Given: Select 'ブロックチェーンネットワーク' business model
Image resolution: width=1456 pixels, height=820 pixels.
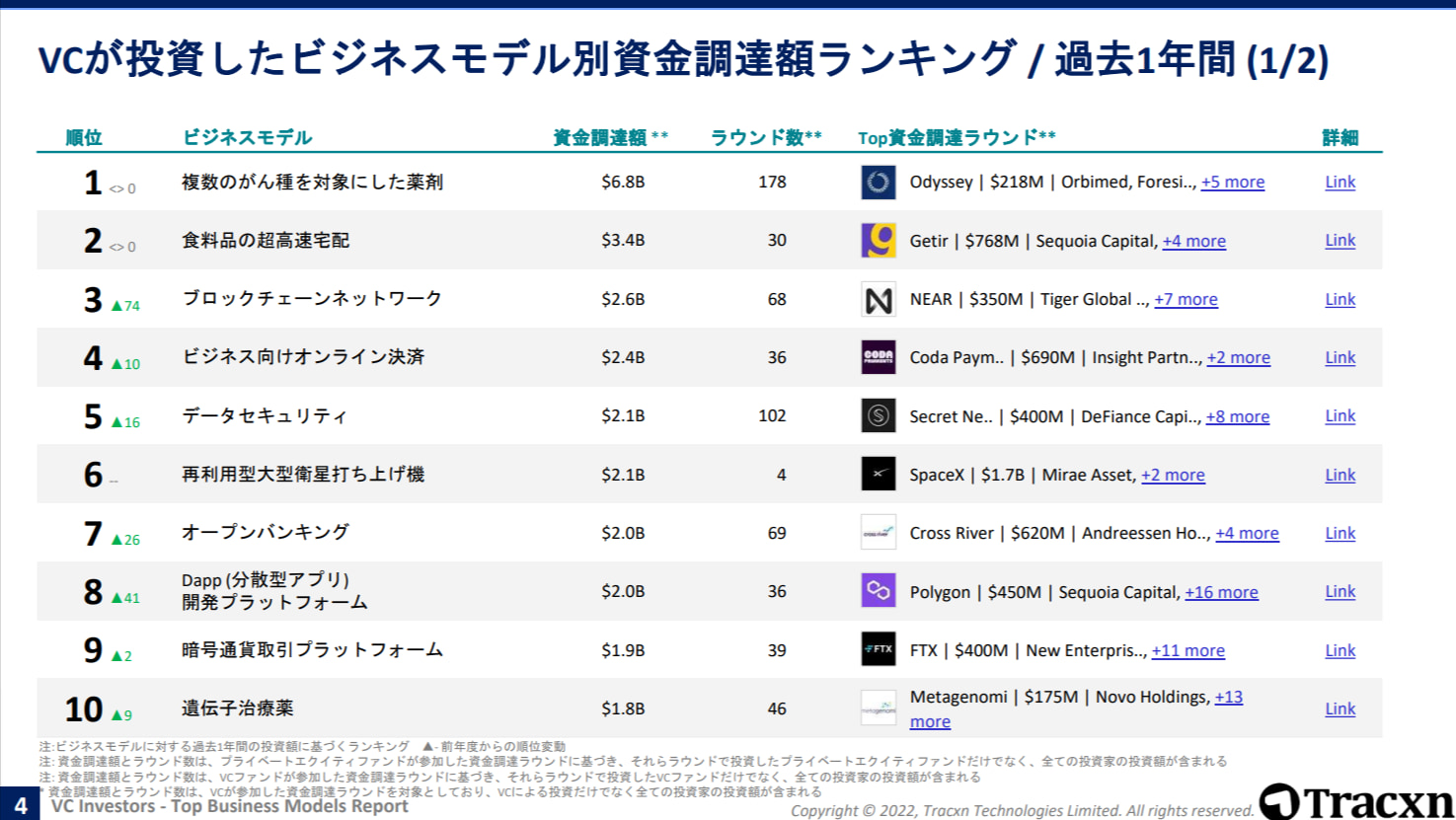Looking at the screenshot, I should pyautogui.click(x=312, y=299).
